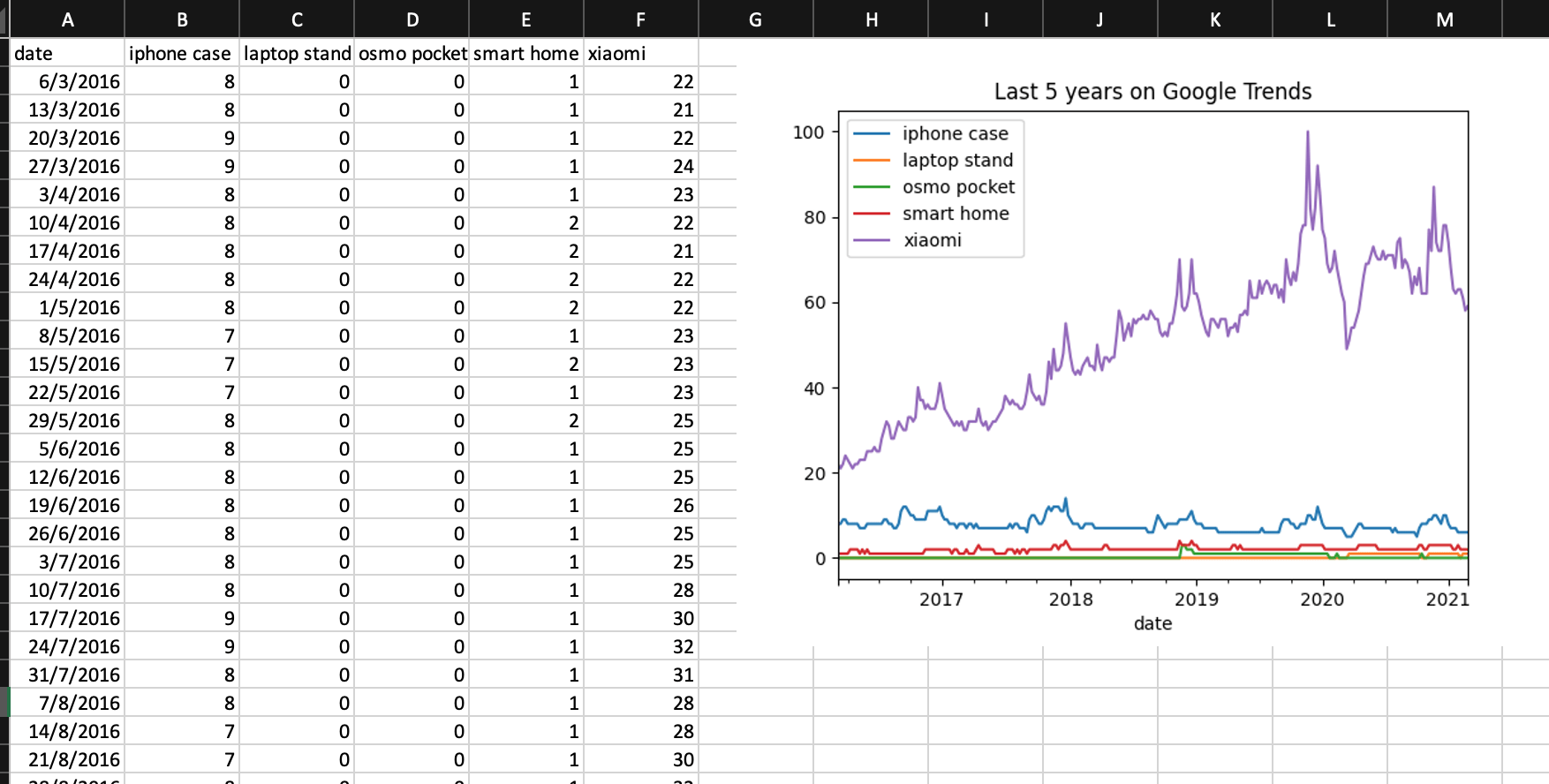
Task: Click laptop stand value in 6/3/2016 row
Action: click(297, 81)
